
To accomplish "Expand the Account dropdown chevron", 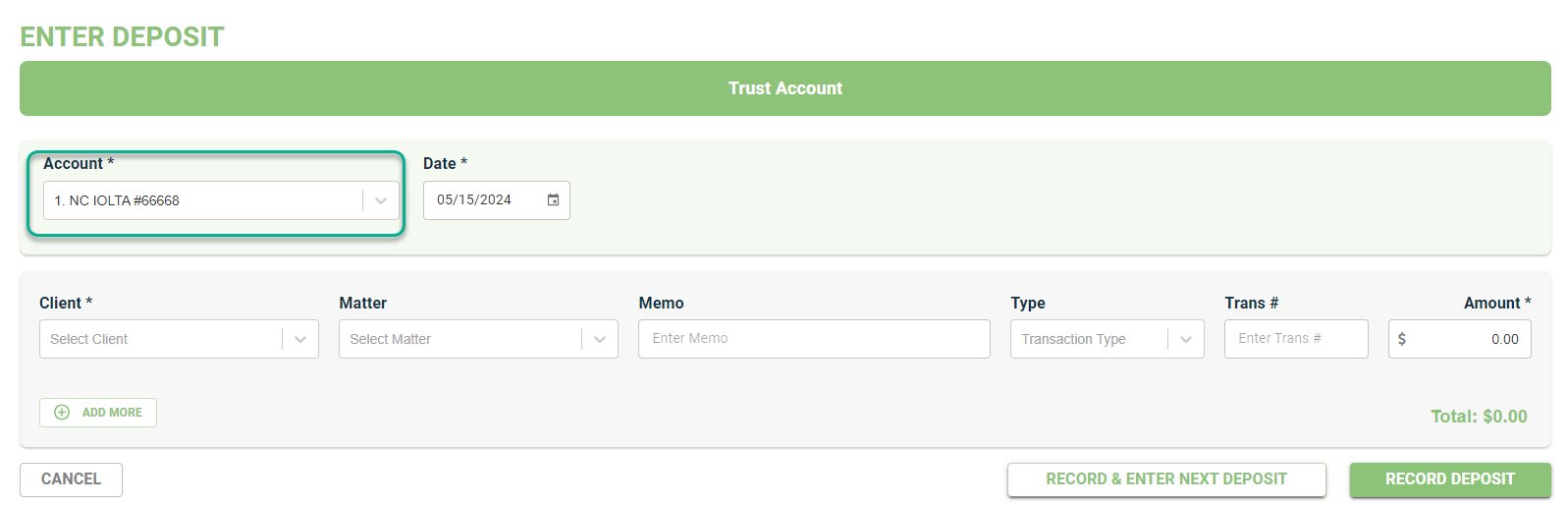I will coord(381,200).
